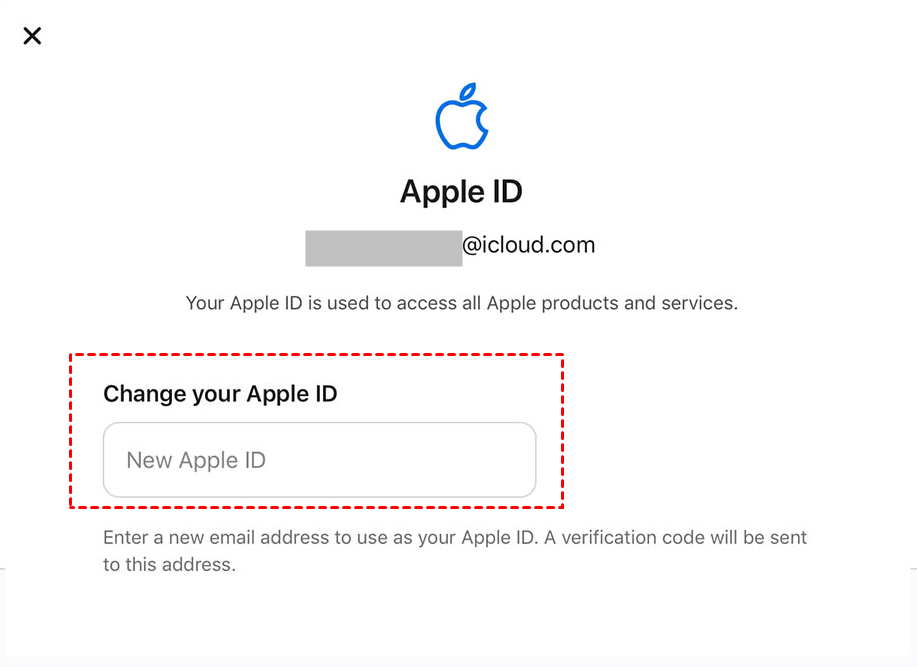
Task: Select the @icloud.com email text
Action: 528,245
